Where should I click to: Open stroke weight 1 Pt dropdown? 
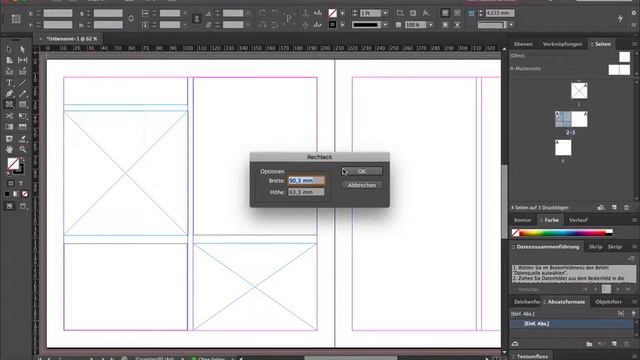pos(385,13)
